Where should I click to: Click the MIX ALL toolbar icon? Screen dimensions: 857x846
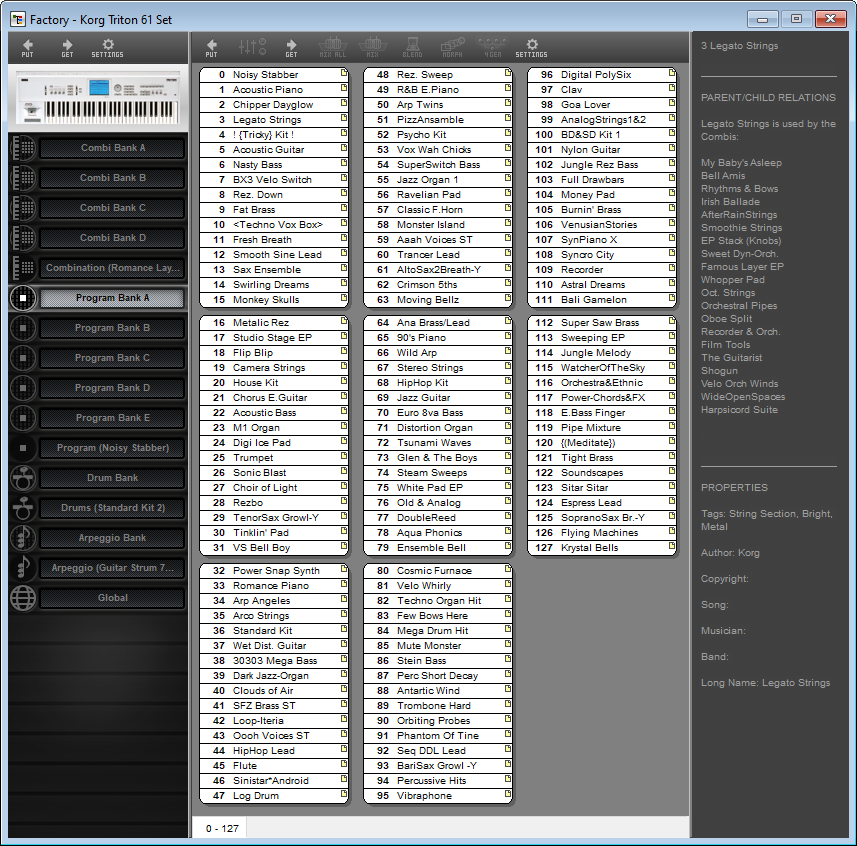tap(333, 48)
